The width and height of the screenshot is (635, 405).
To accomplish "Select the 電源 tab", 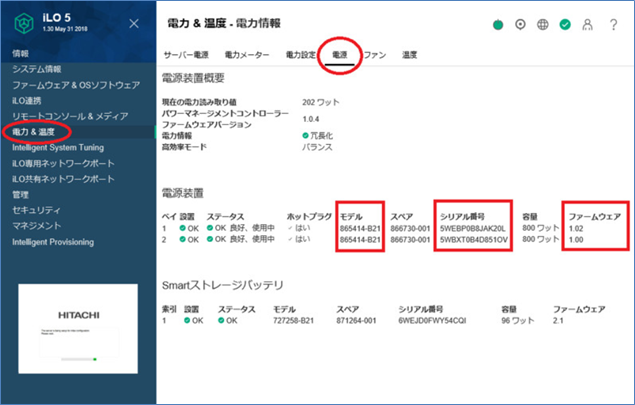I will click(340, 55).
